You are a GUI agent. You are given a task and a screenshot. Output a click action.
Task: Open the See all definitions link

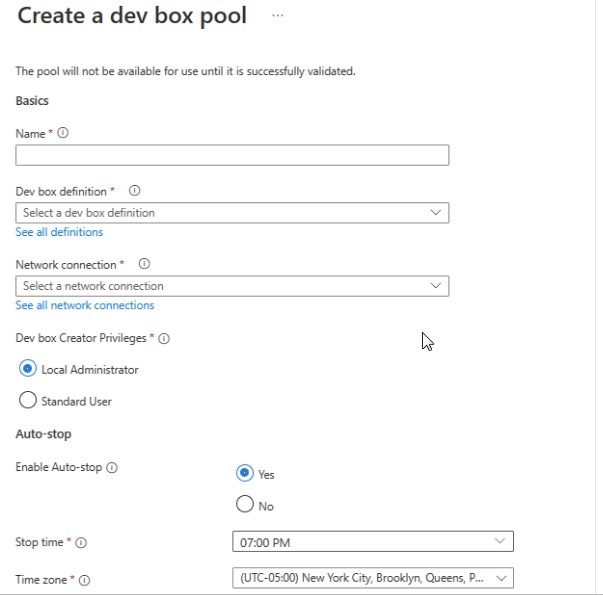pos(59,232)
